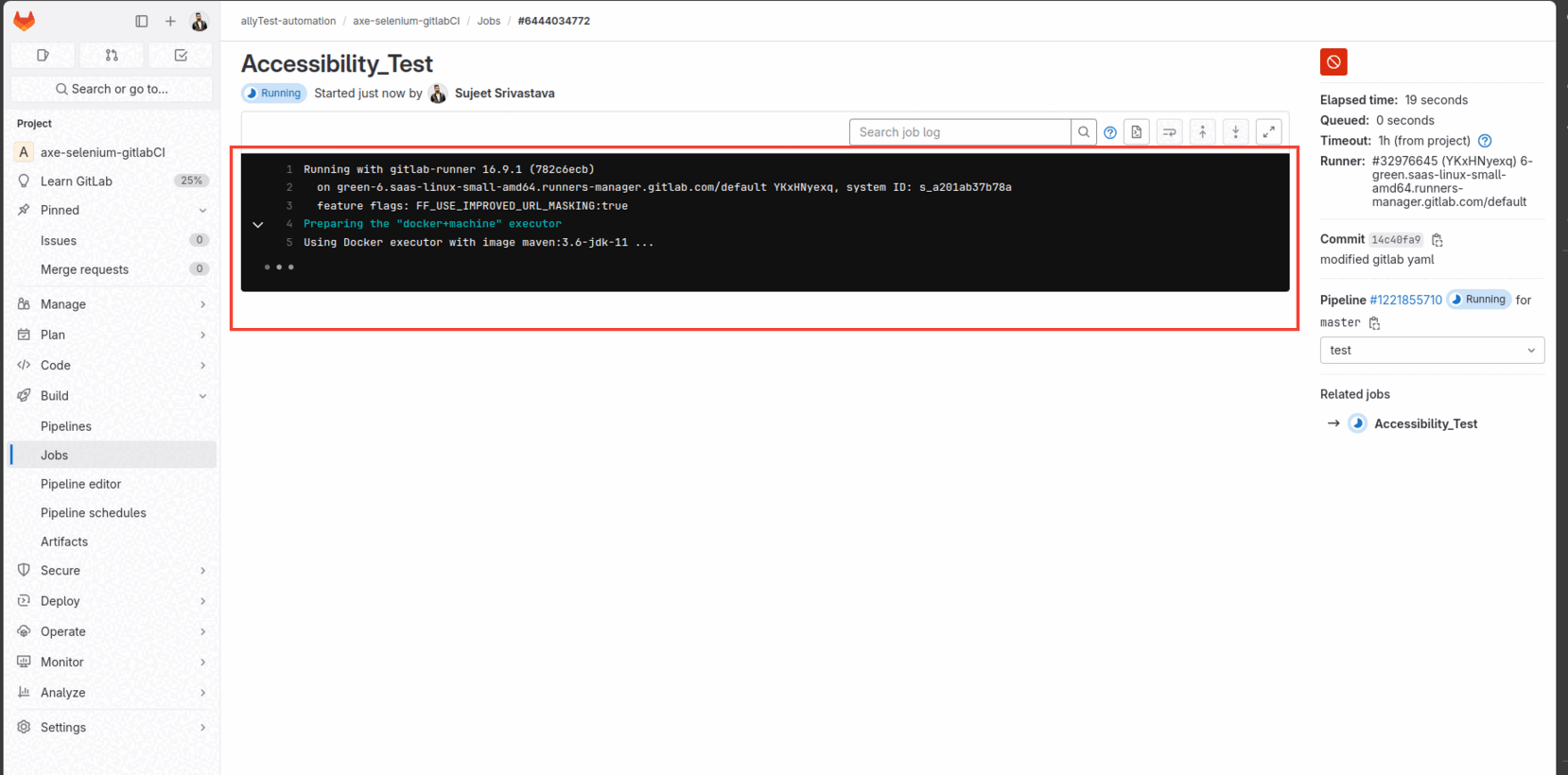This screenshot has height=775, width=1568.
Task: Open pipeline #1221855710 link
Action: [1405, 301]
